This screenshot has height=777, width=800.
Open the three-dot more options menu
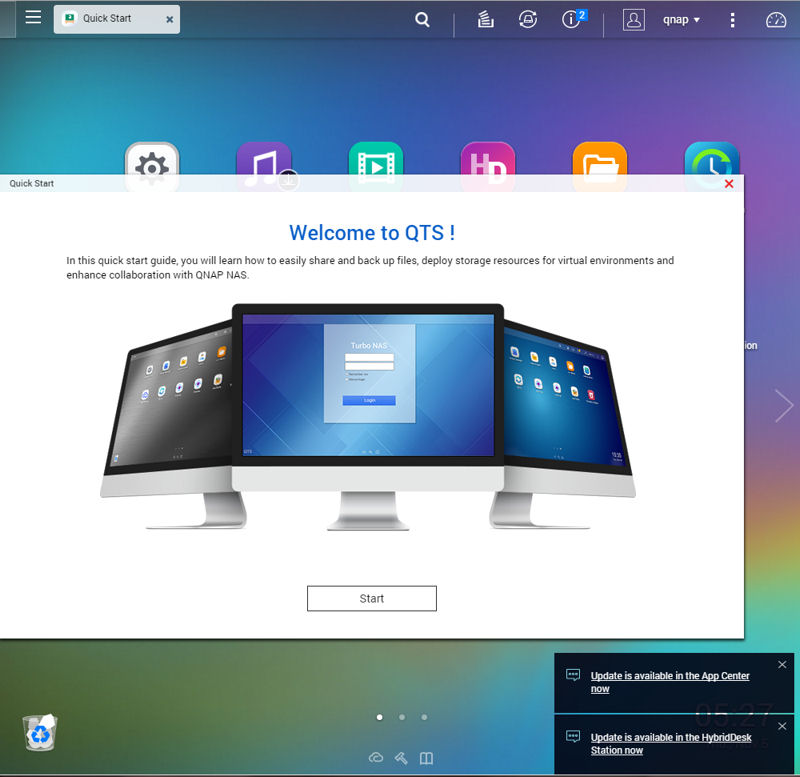(732, 20)
